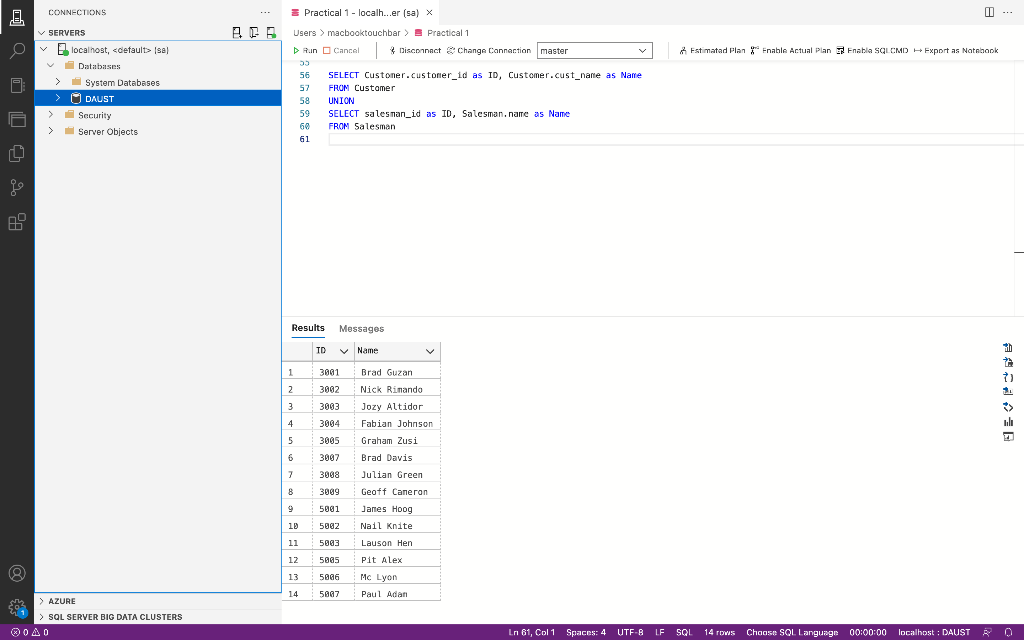Open the Search view in activity bar
This screenshot has height=640, width=1024.
[x=17, y=51]
